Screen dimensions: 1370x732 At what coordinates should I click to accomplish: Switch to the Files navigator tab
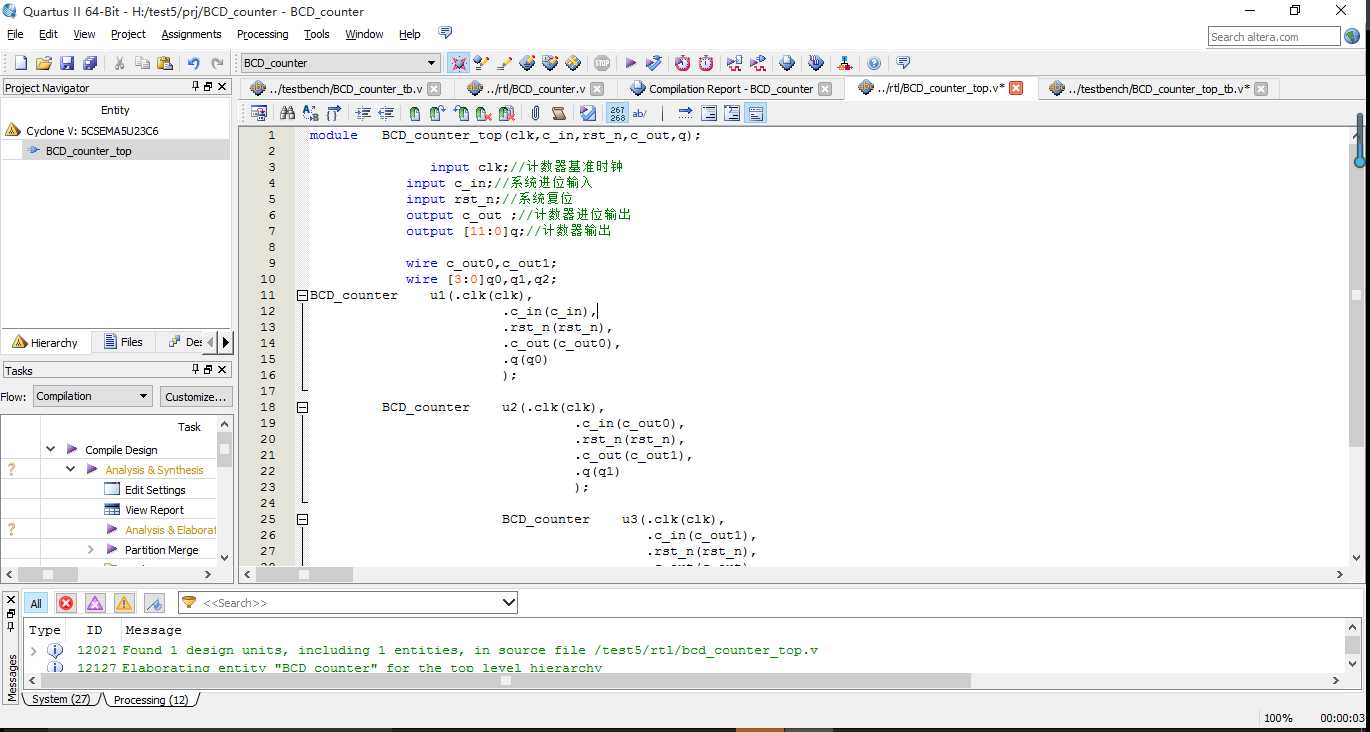tap(123, 342)
